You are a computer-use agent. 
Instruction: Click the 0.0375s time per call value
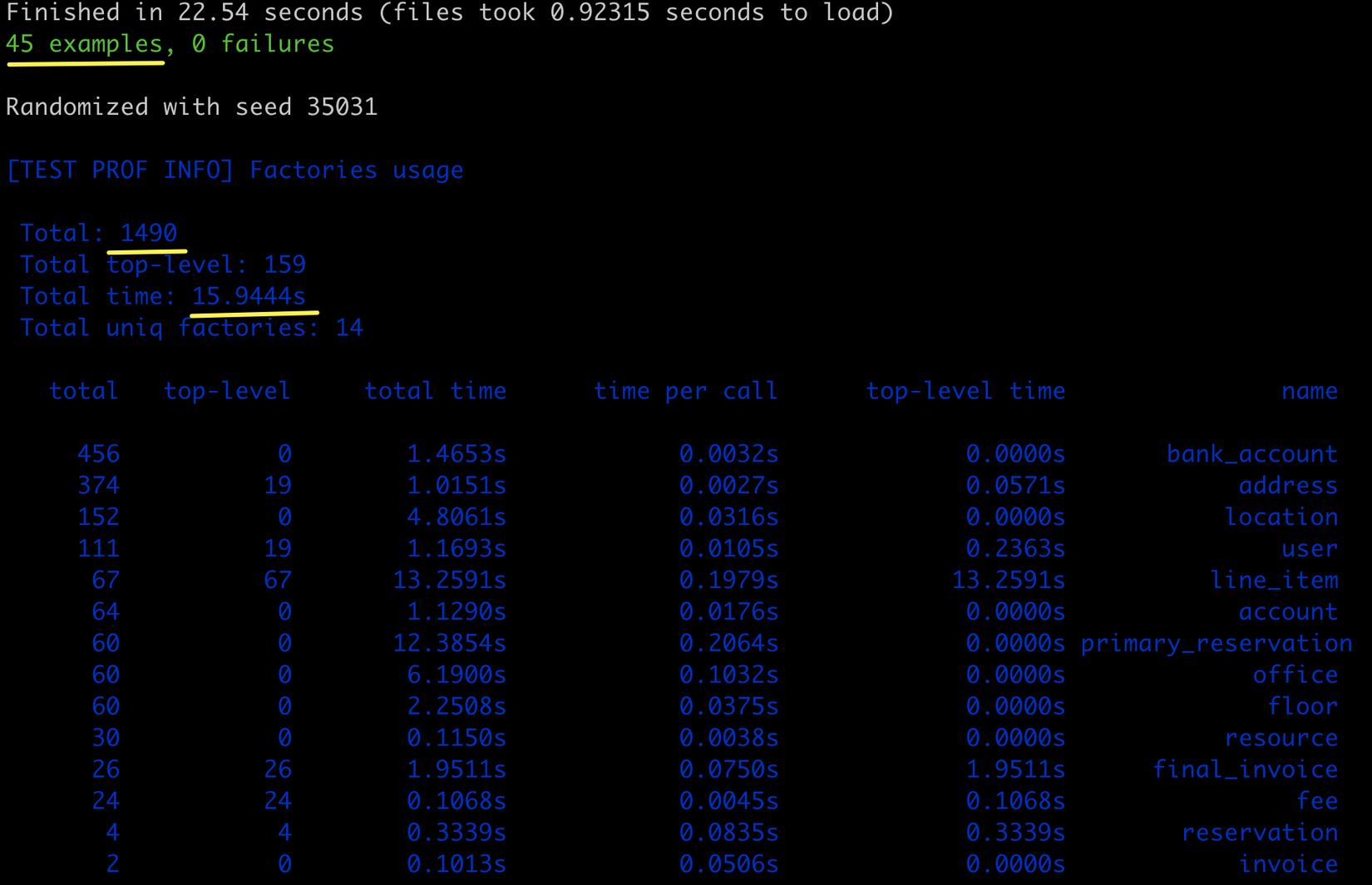pos(728,708)
